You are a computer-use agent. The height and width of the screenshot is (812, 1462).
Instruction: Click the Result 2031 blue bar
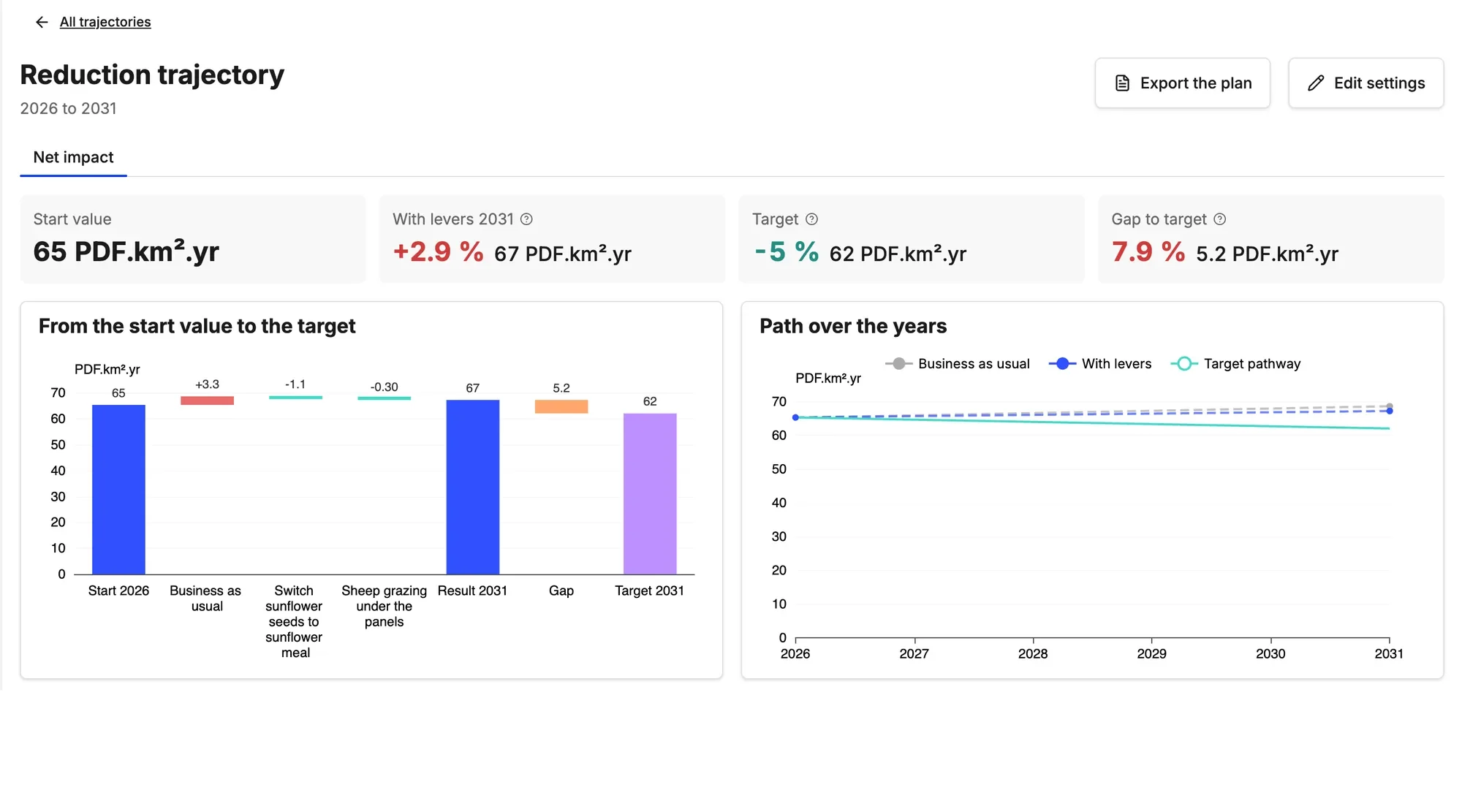[473, 487]
